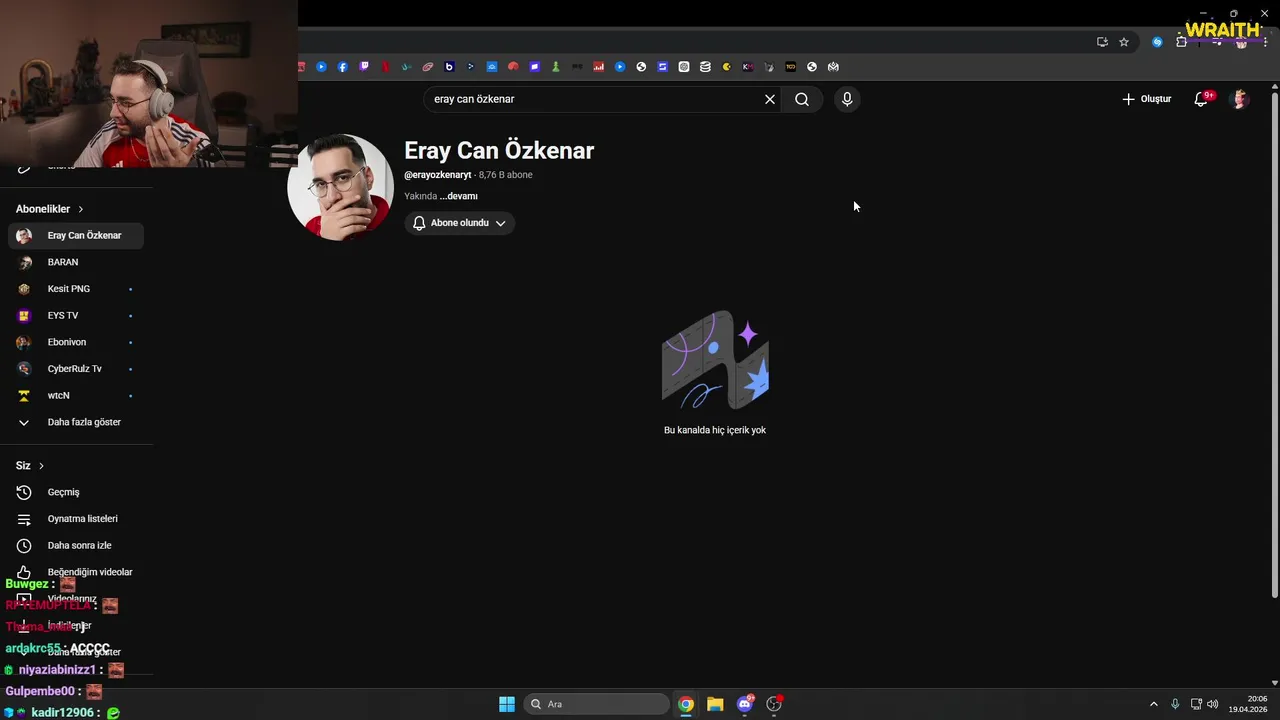
Task: Open the Facebook bookmark
Action: pos(343,67)
